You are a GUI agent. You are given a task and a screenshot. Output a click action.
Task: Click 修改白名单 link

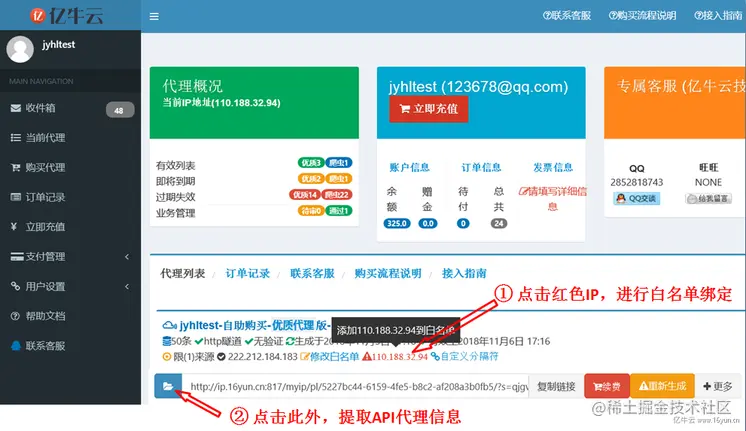pos(330,357)
